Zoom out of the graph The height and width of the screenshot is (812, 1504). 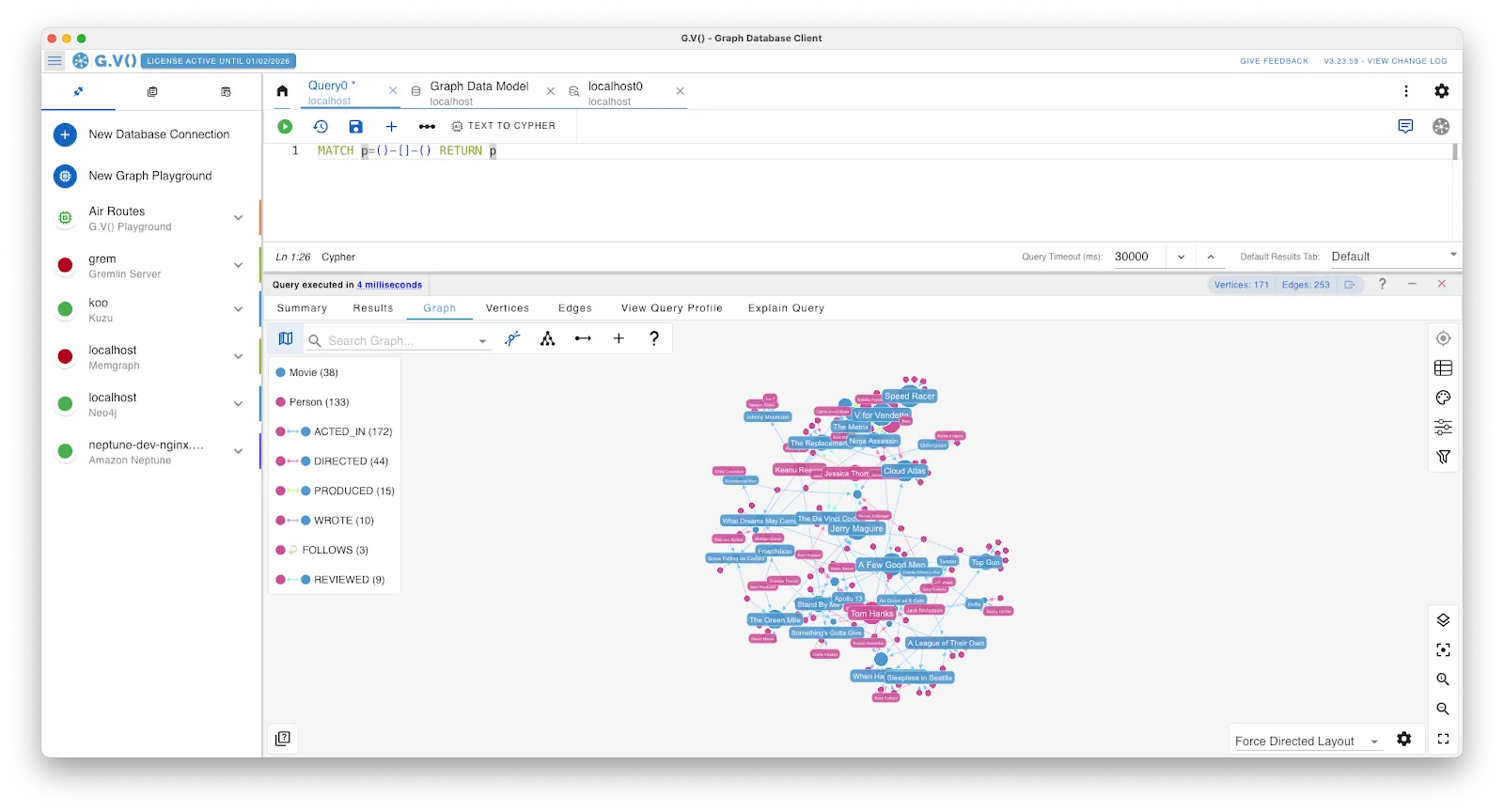(x=1443, y=709)
